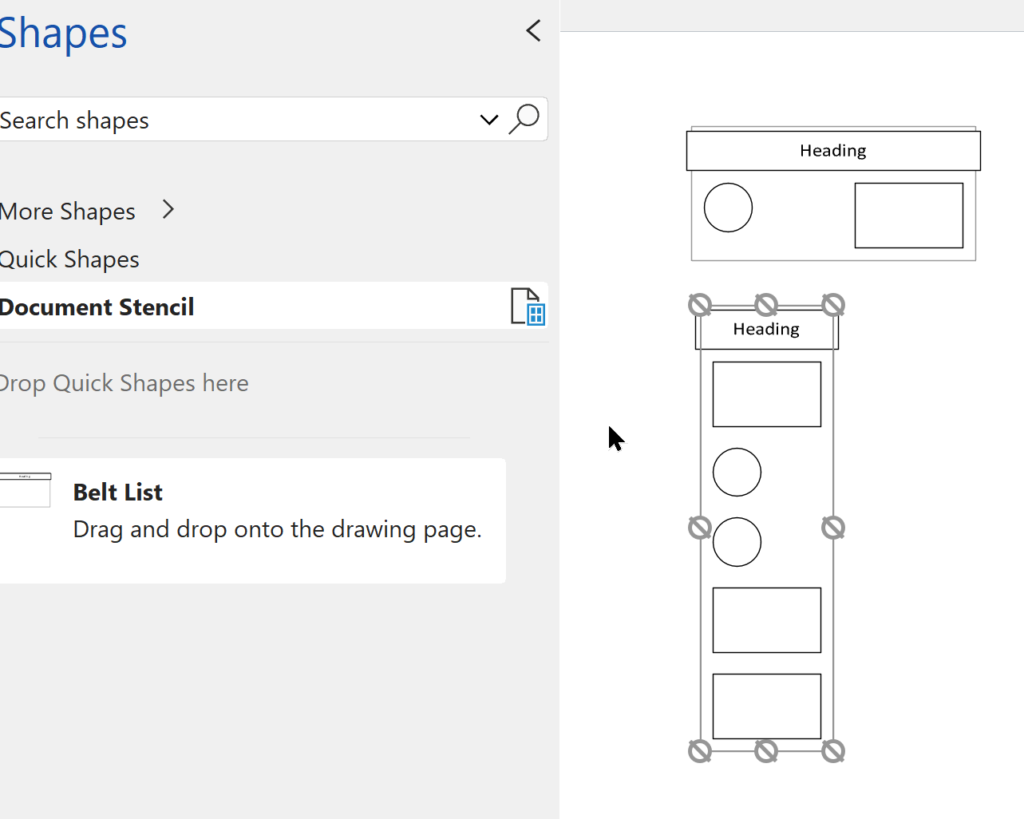Viewport: 1024px width, 819px height.
Task: Click the lock padlock icon on the shape's top-left corner
Action: (700, 305)
